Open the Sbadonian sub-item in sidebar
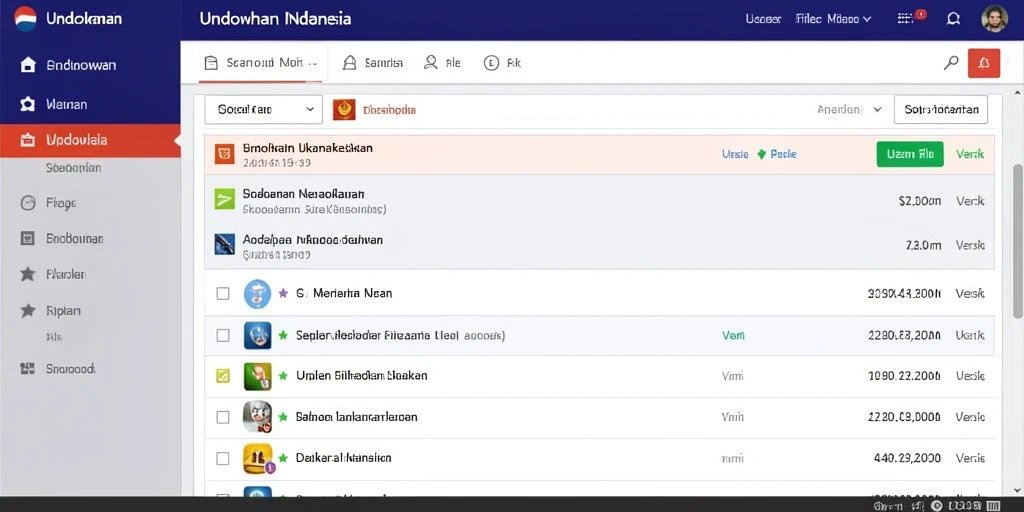This screenshot has width=1024, height=512. (x=73, y=168)
